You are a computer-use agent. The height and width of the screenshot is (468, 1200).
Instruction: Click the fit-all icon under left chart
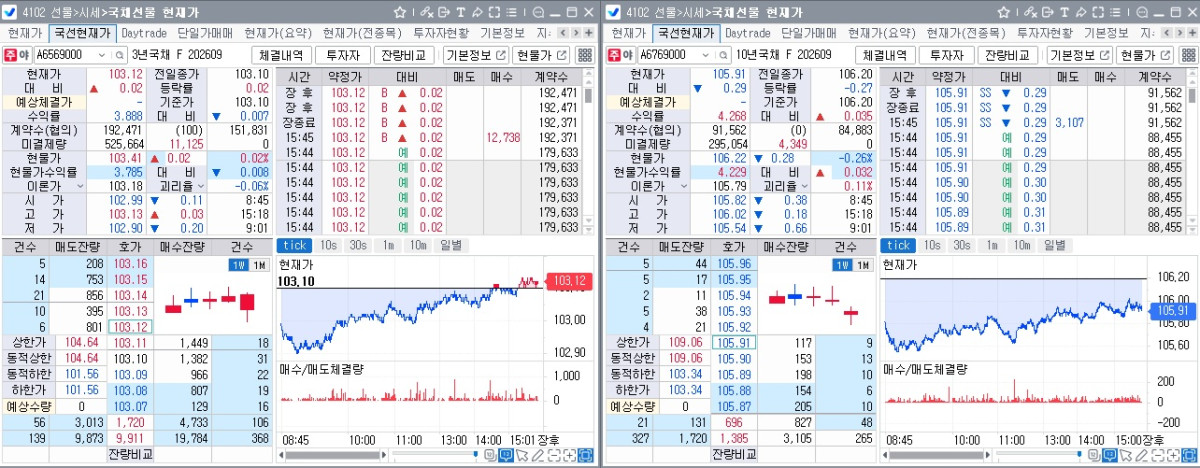[x=586, y=455]
